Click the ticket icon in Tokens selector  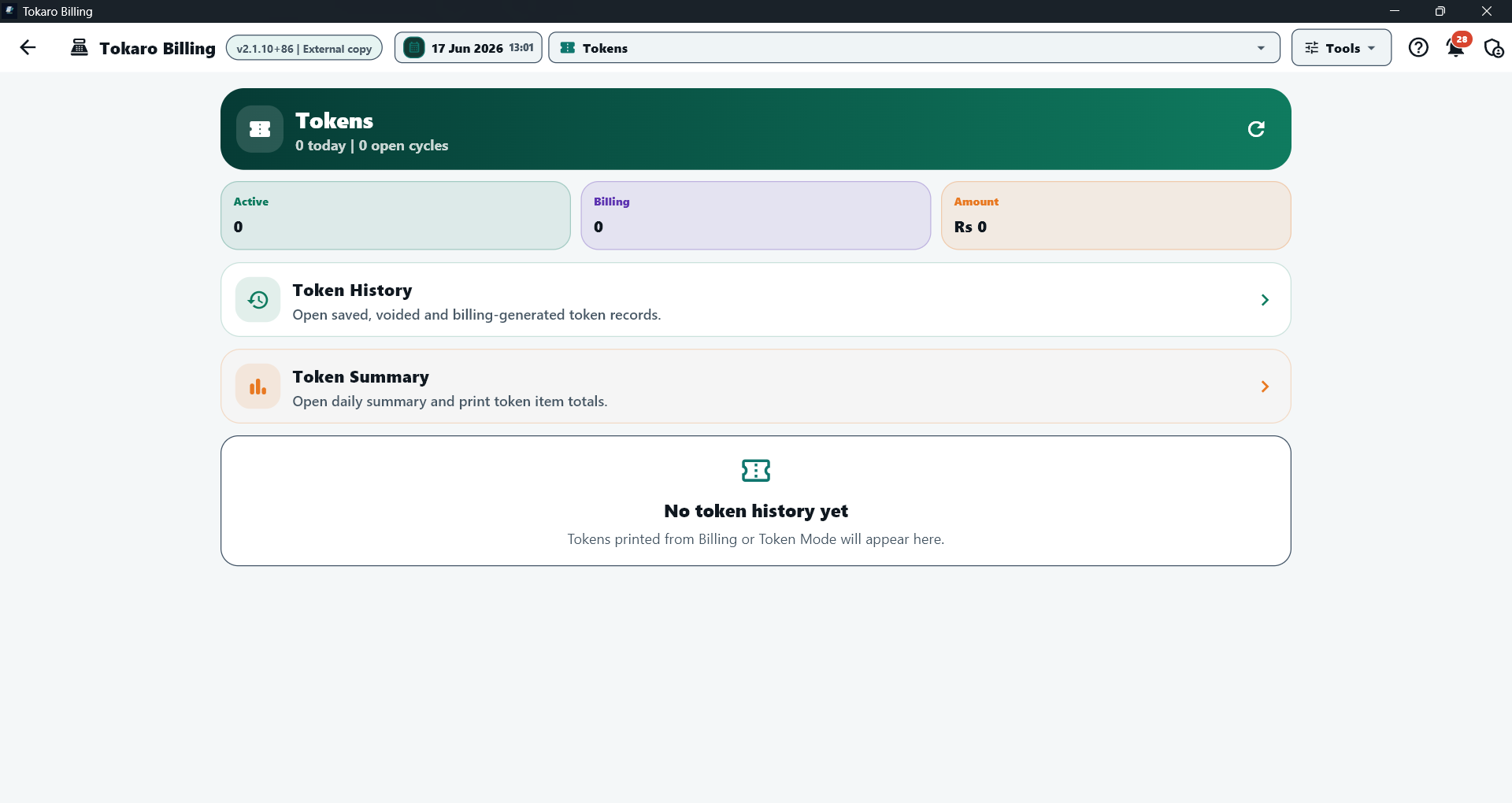pos(567,48)
